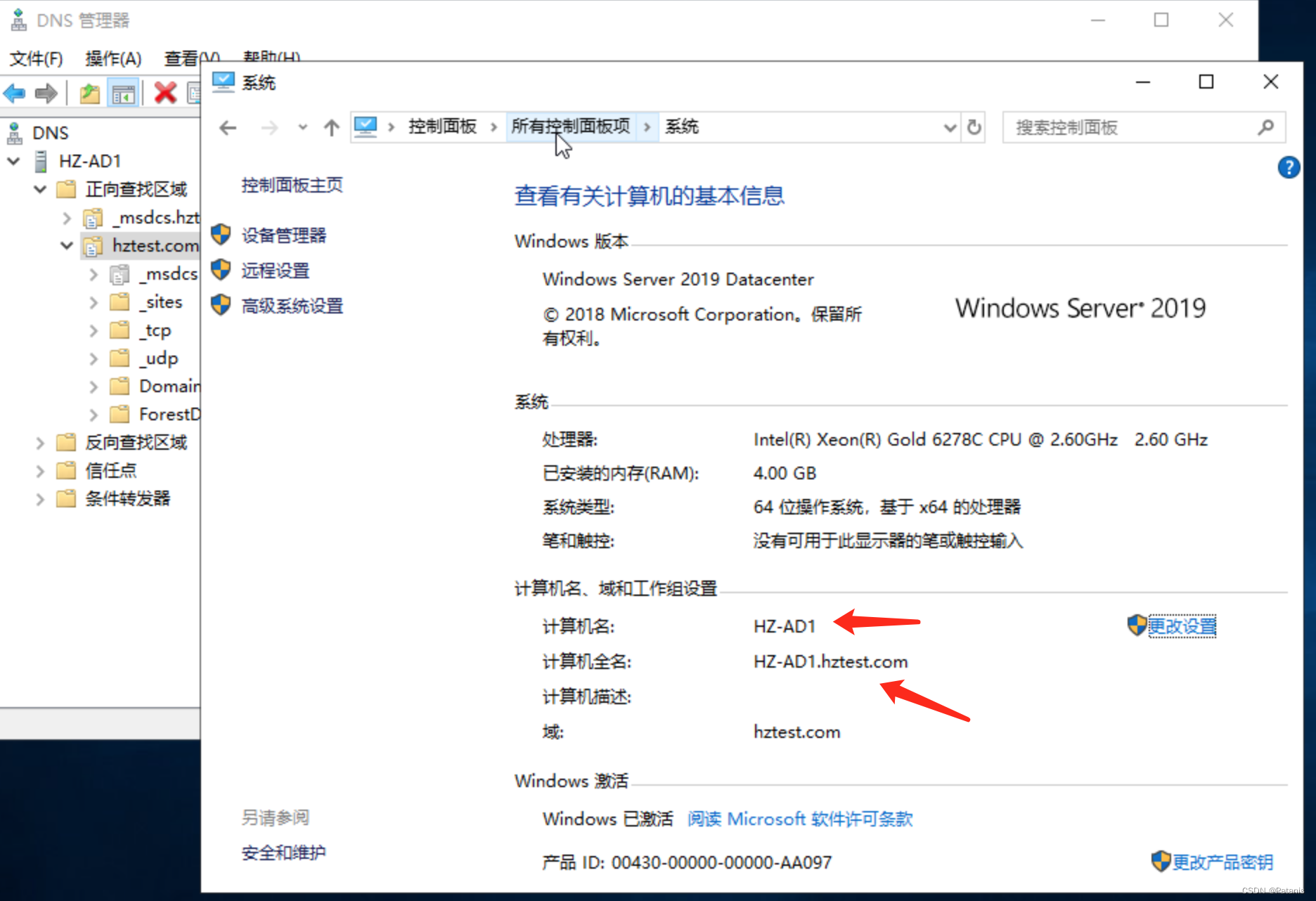Click the shield icon next to 高级系统设置
The width and height of the screenshot is (1316, 901).
pos(221,305)
